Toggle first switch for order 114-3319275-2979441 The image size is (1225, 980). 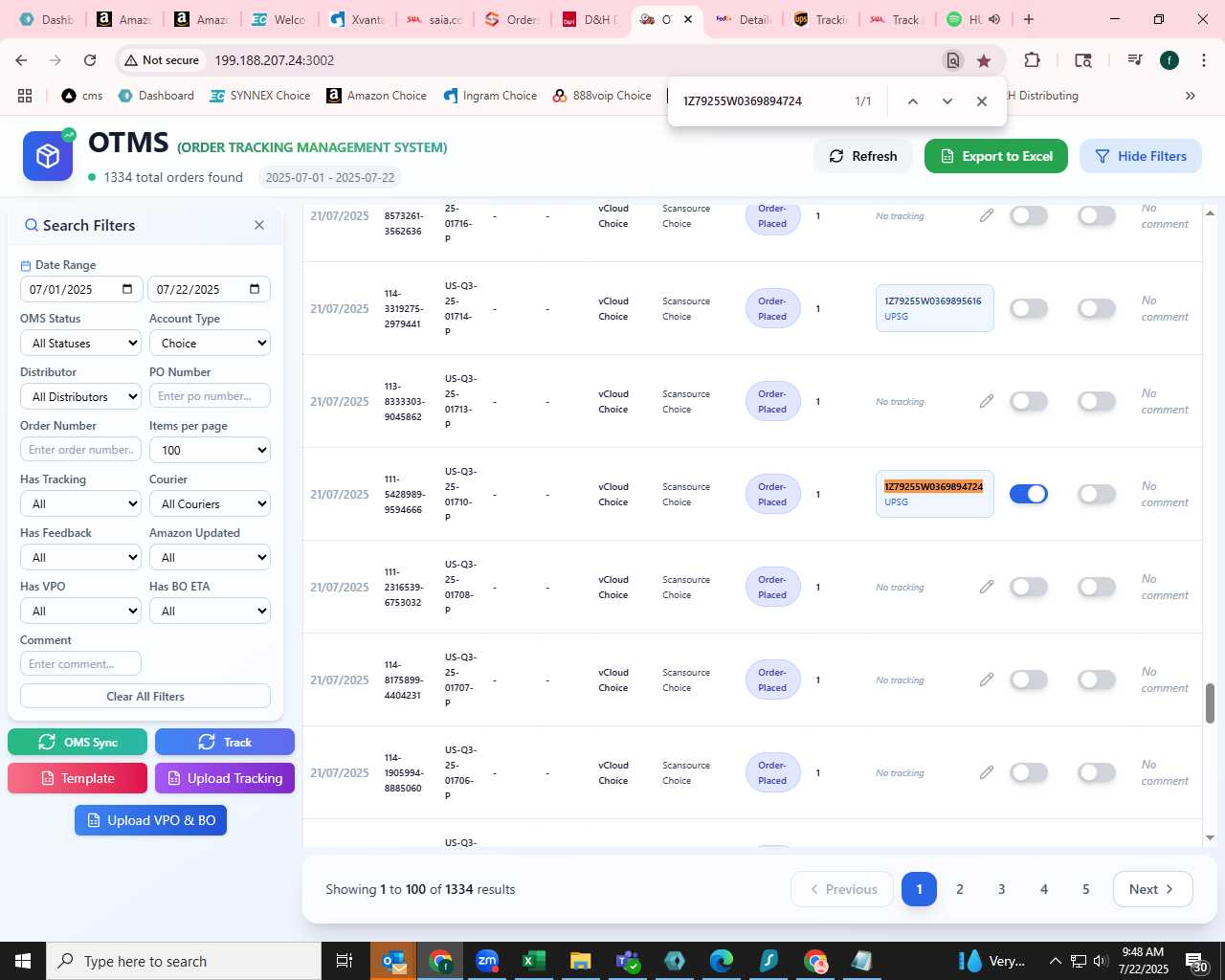[x=1029, y=308]
